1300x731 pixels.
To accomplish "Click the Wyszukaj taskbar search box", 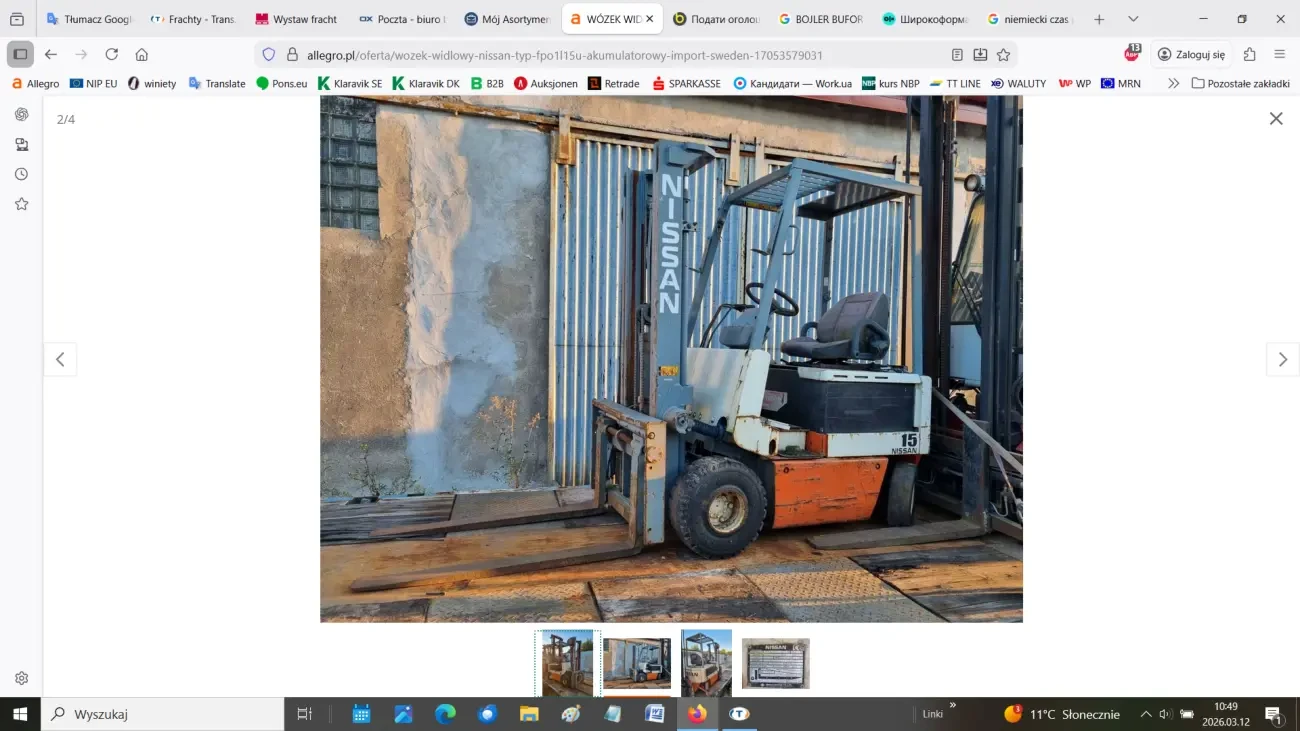I will point(162,714).
